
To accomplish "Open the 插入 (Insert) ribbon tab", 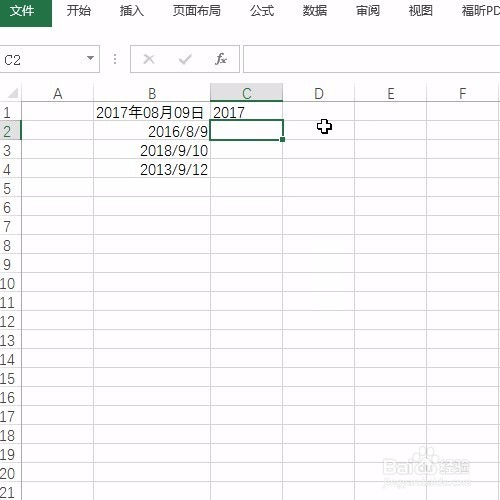I will pyautogui.click(x=132, y=11).
